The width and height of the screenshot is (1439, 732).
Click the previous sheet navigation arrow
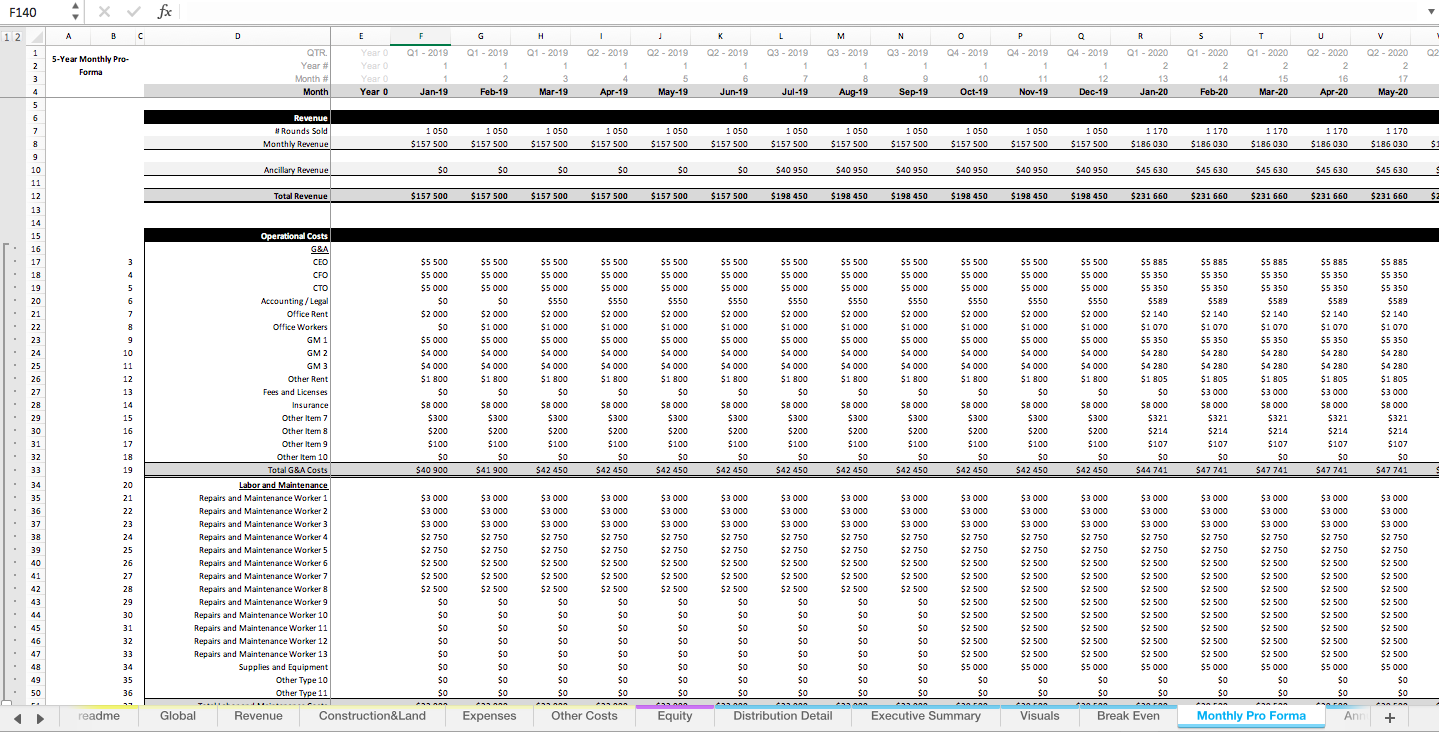(15, 717)
